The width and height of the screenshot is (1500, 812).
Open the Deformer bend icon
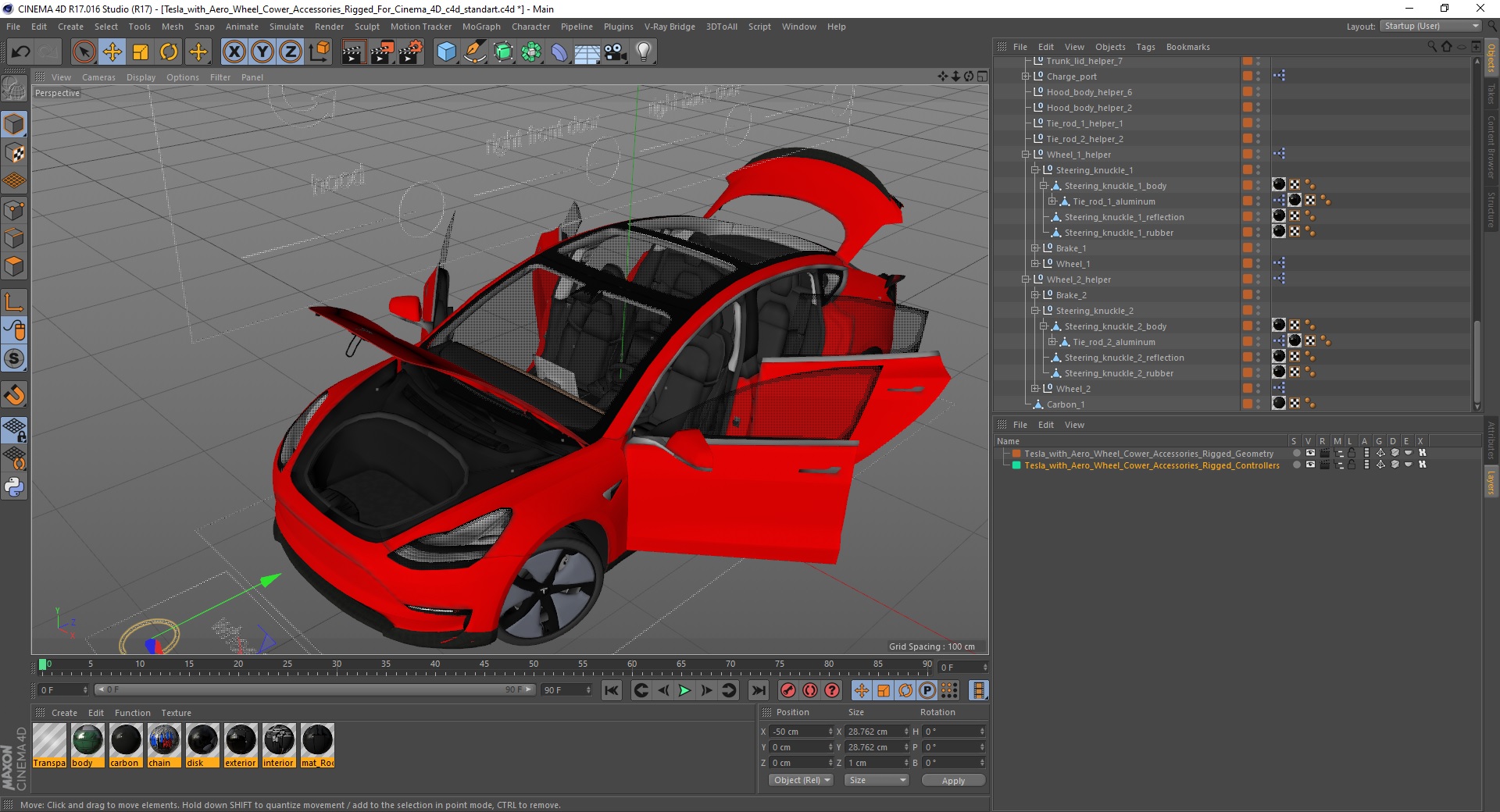point(559,52)
